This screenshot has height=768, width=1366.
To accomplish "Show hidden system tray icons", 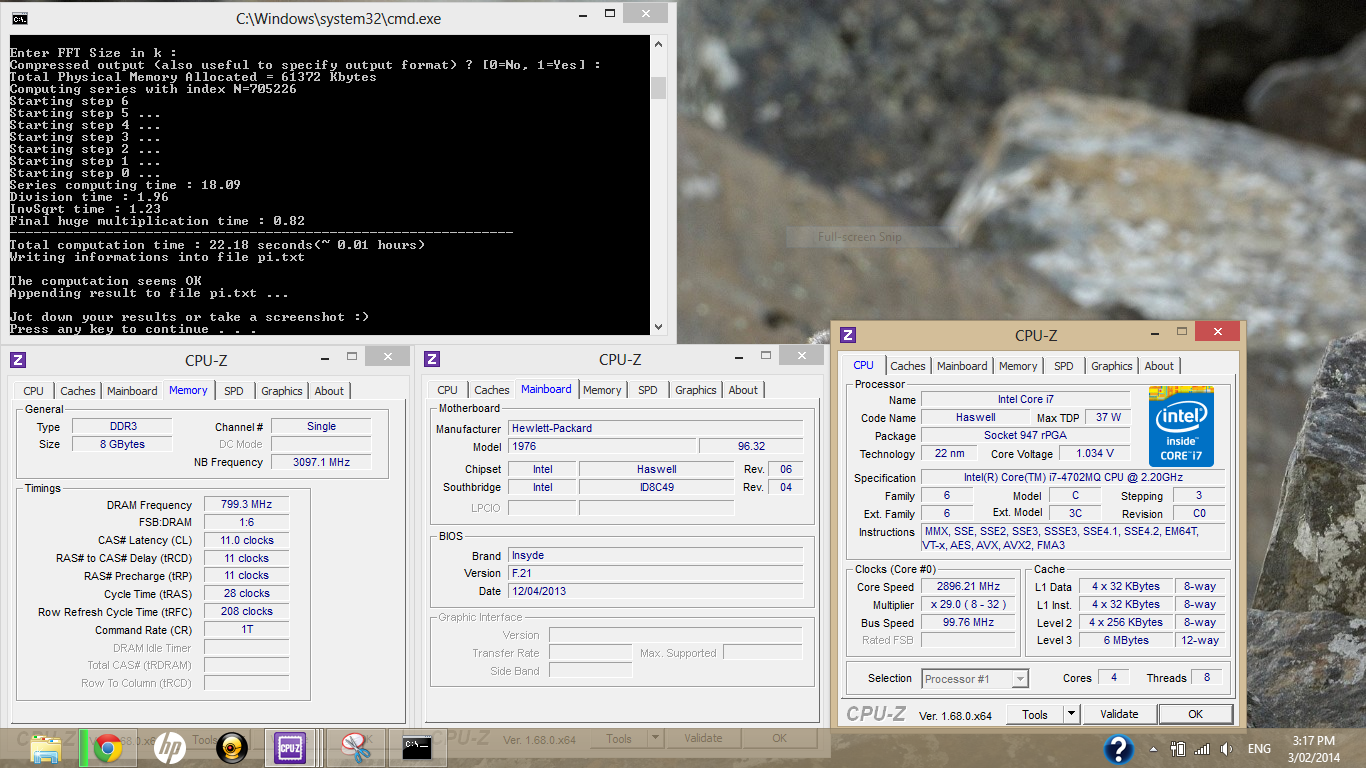I will coord(1154,749).
